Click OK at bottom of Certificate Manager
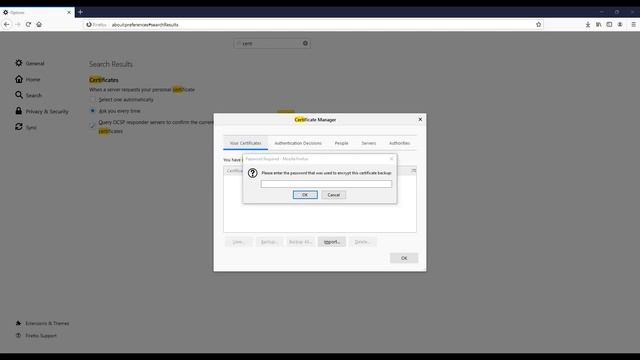Image resolution: width=640 pixels, height=360 pixels. [404, 258]
